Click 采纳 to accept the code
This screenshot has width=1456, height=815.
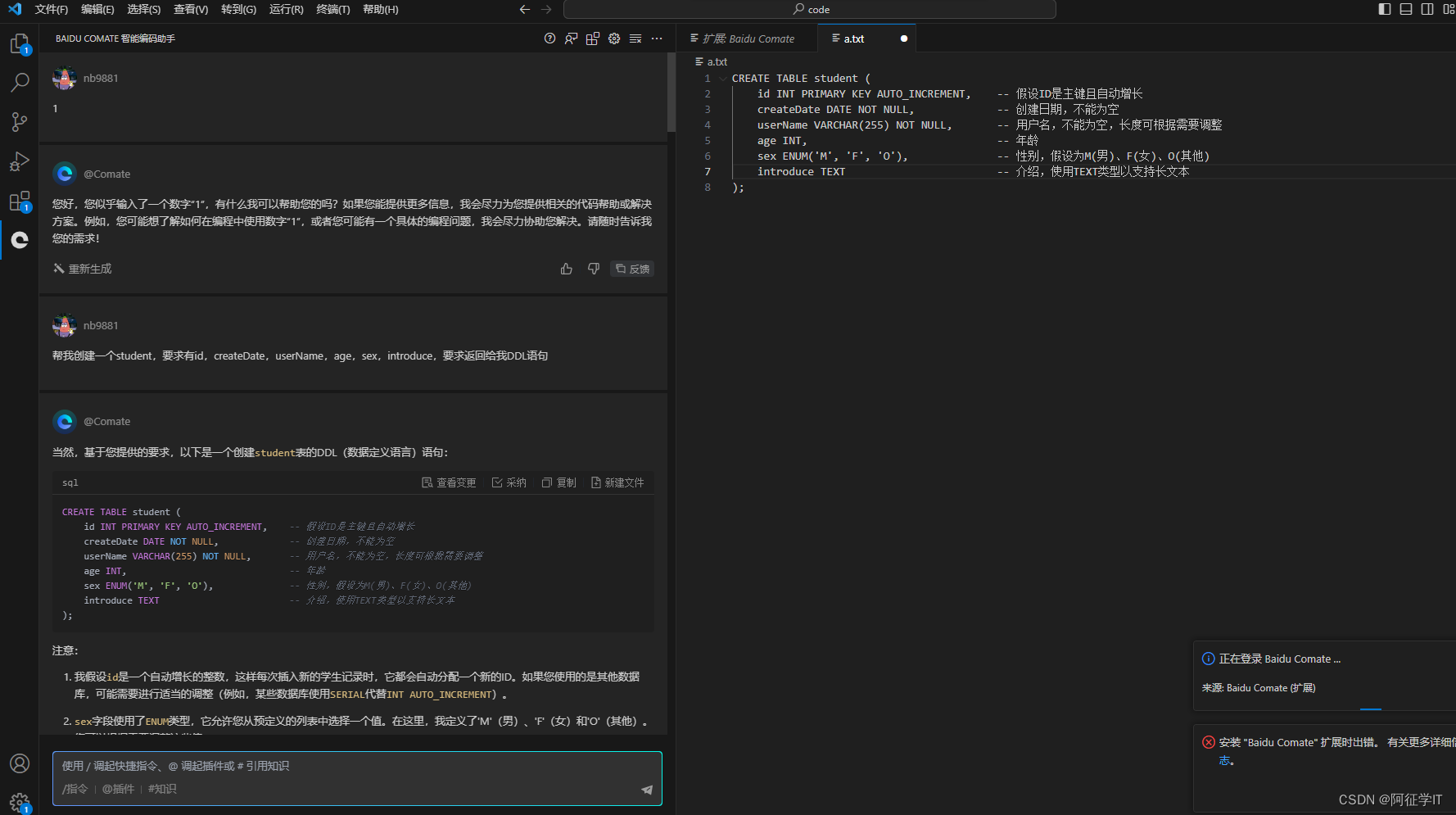509,482
